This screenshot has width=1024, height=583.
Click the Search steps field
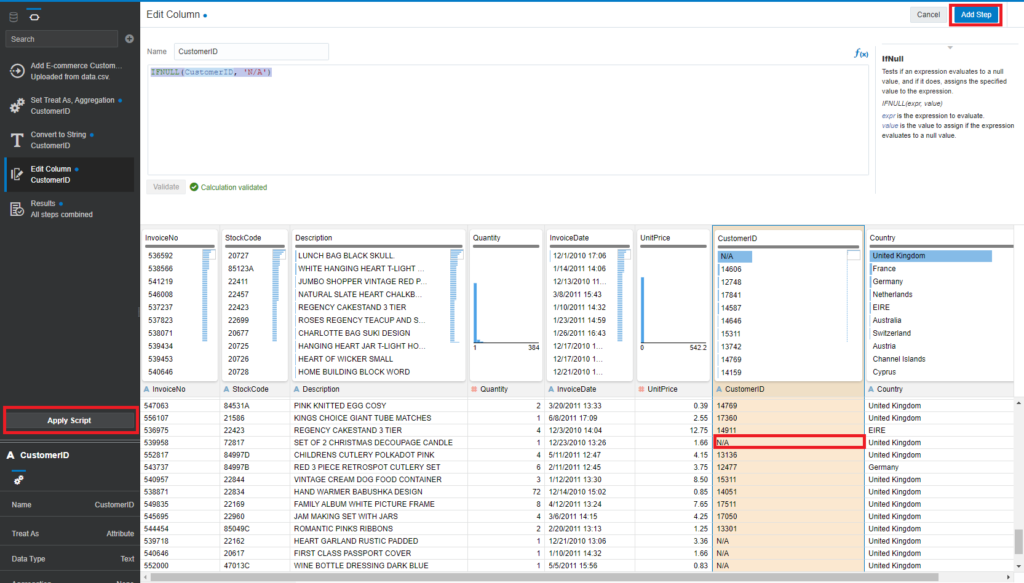(61, 39)
